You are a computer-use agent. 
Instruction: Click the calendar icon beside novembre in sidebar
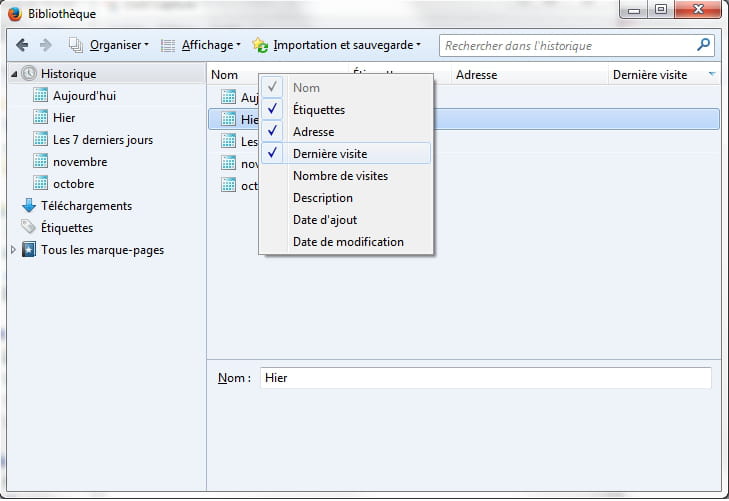[40, 162]
